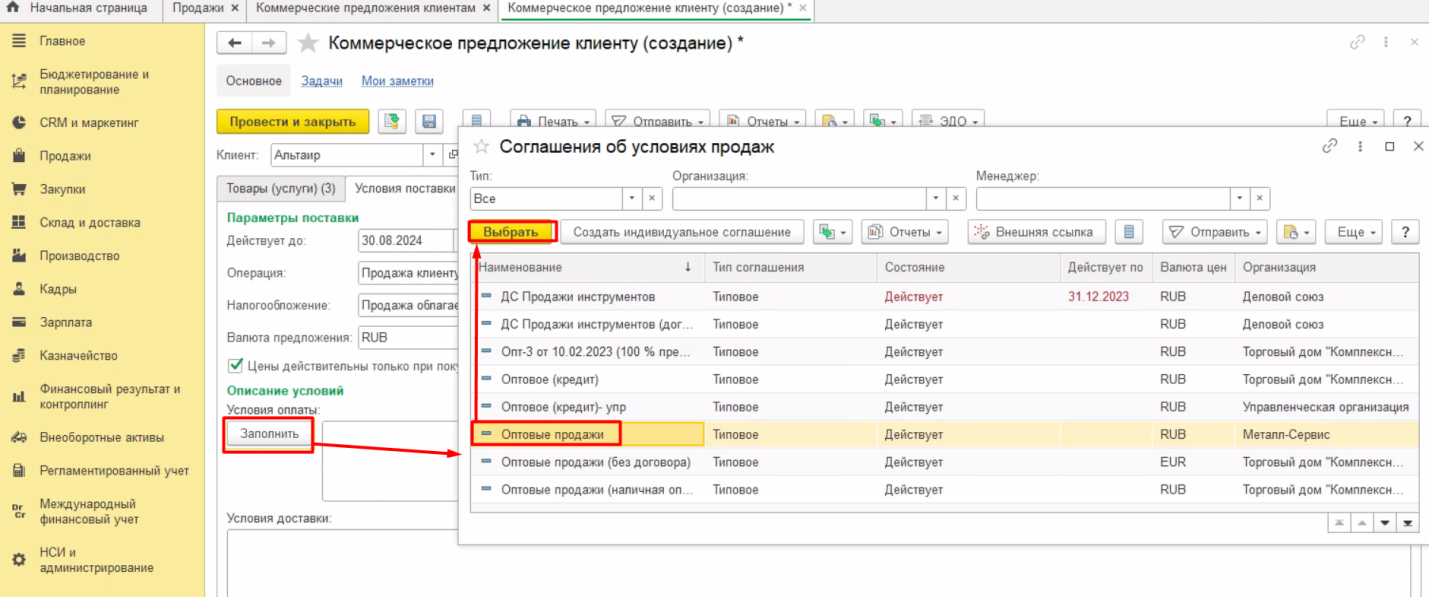Click the save (floppy disk) icon
Screen dimensions: 1429x597
click(429, 122)
